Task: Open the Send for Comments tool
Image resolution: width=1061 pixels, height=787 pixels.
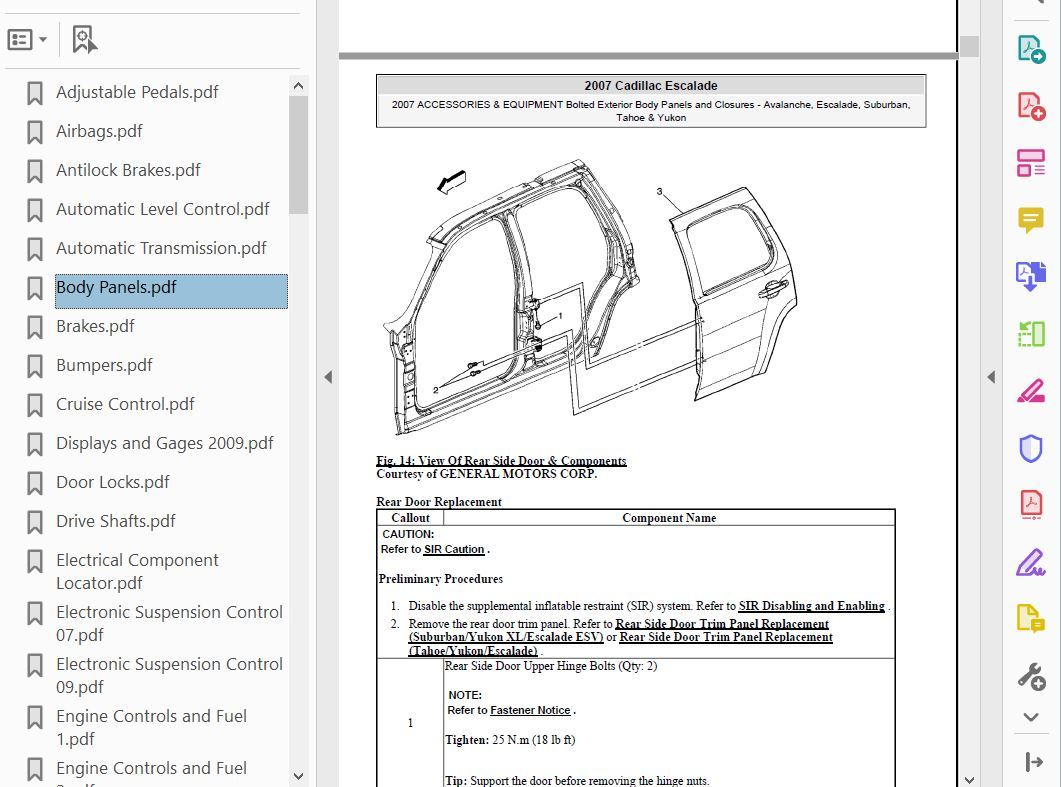Action: pos(1031,619)
